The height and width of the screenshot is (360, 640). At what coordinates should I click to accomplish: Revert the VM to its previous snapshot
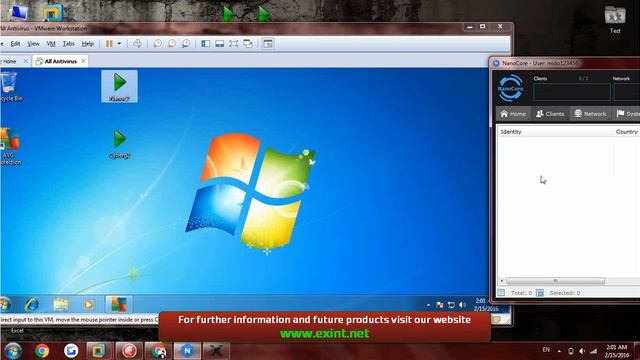[171, 44]
